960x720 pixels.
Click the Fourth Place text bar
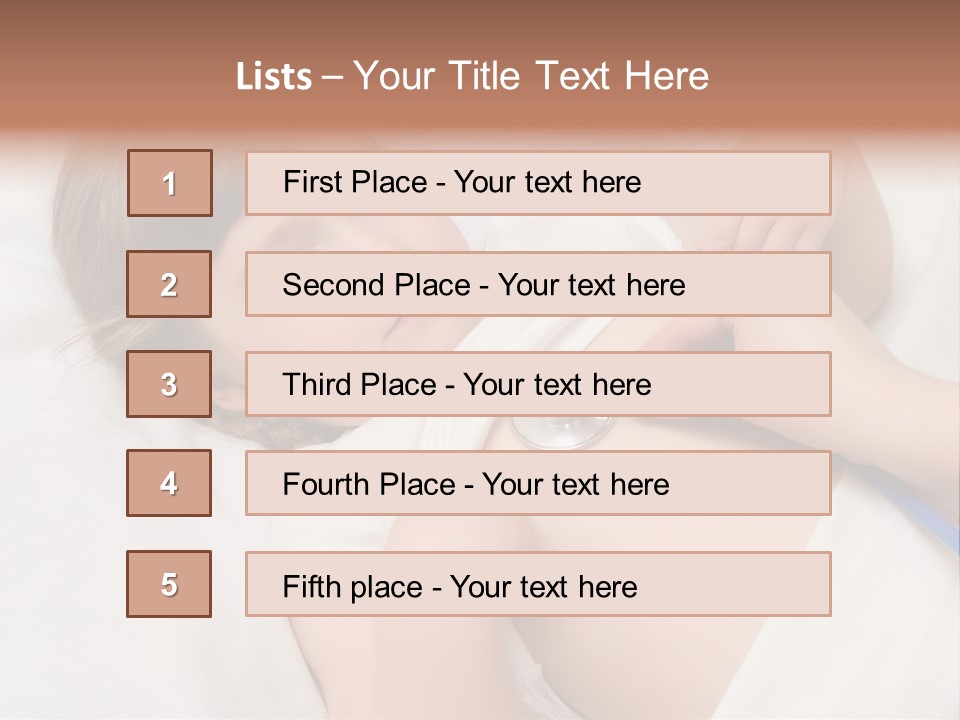(538, 483)
